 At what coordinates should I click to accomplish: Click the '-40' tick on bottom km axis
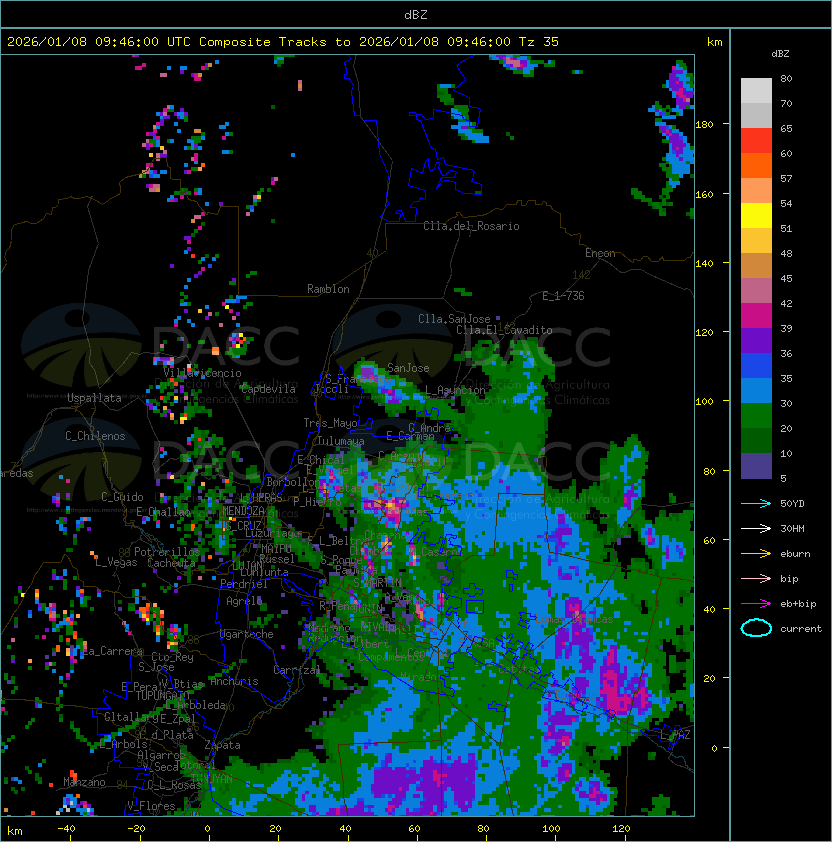66,829
